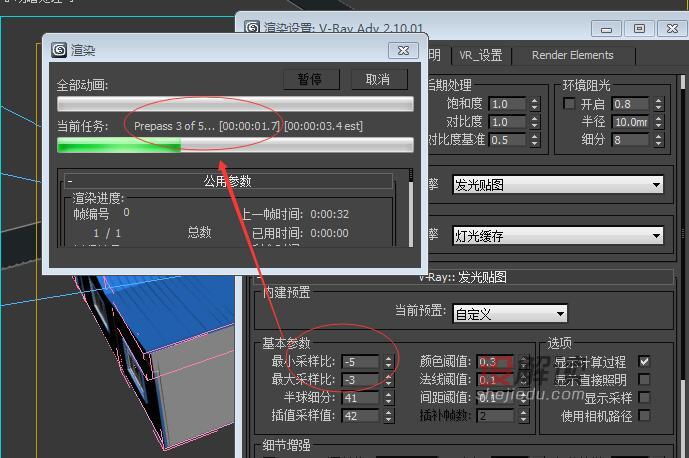Click the 插补帧数 spinner arrows

tap(523, 416)
